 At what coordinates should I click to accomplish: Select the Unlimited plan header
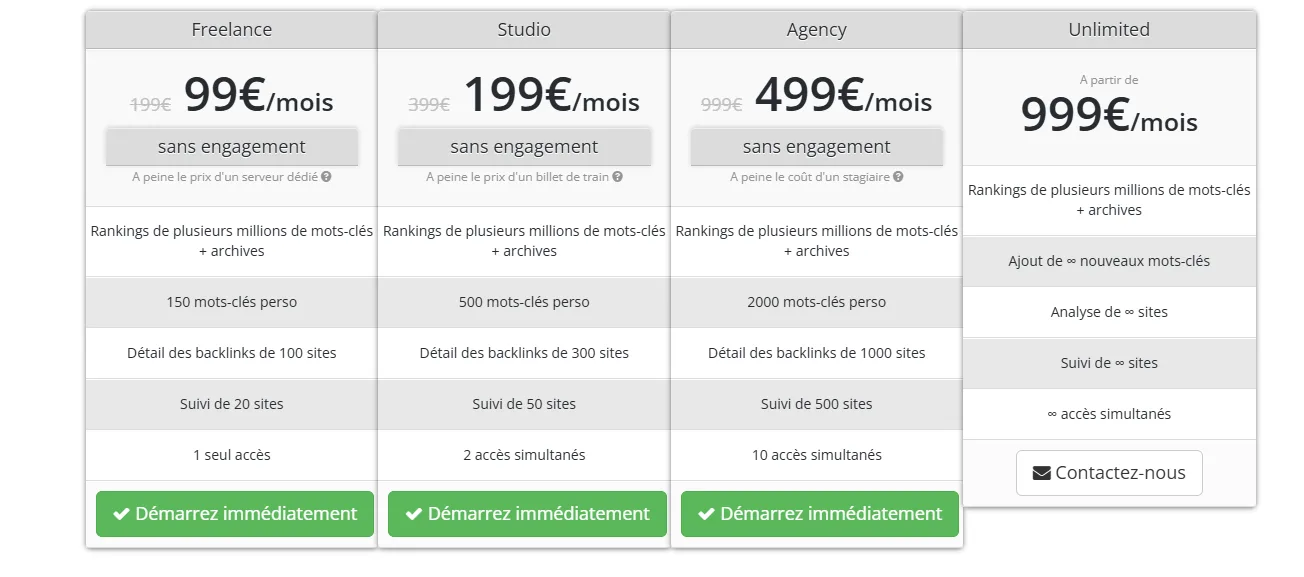(x=1109, y=30)
